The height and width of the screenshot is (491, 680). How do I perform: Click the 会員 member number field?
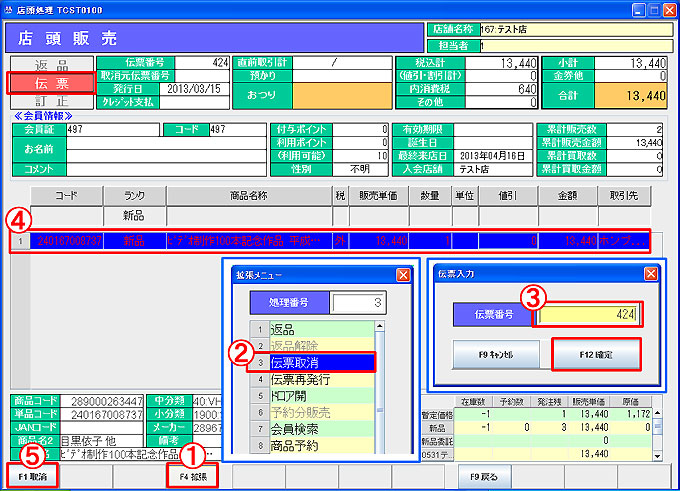pyautogui.click(x=111, y=130)
